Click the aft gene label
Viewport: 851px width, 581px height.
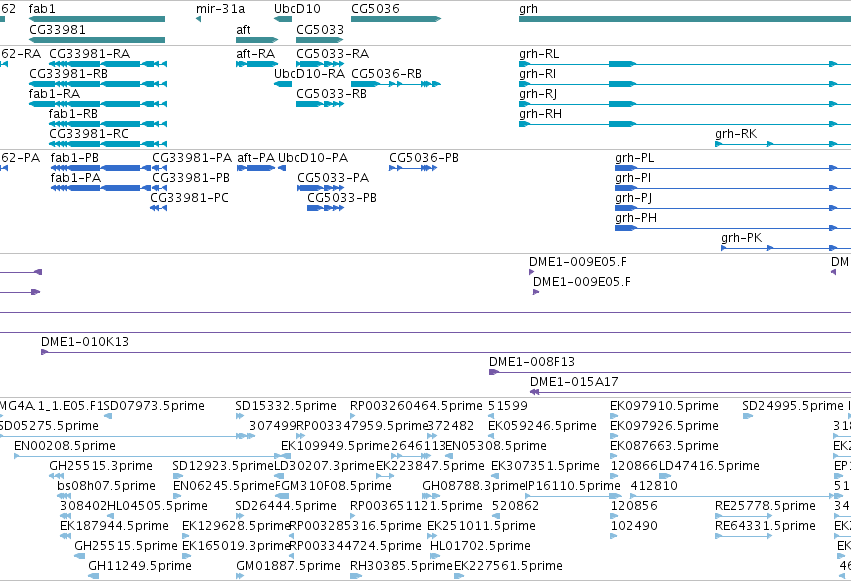[243, 29]
